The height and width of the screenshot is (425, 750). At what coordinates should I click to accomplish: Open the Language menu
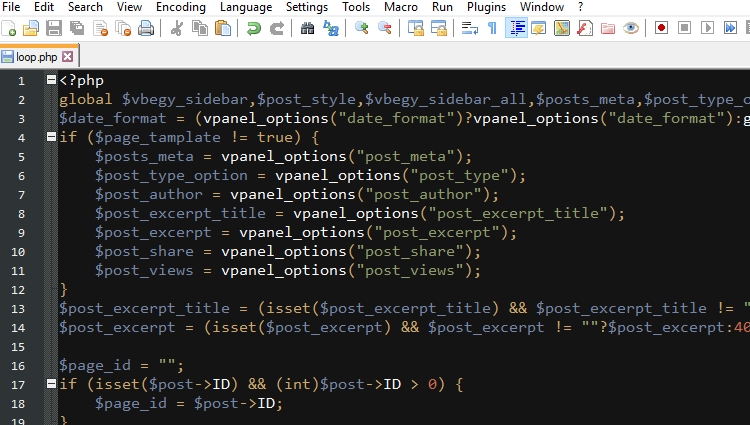(246, 7)
